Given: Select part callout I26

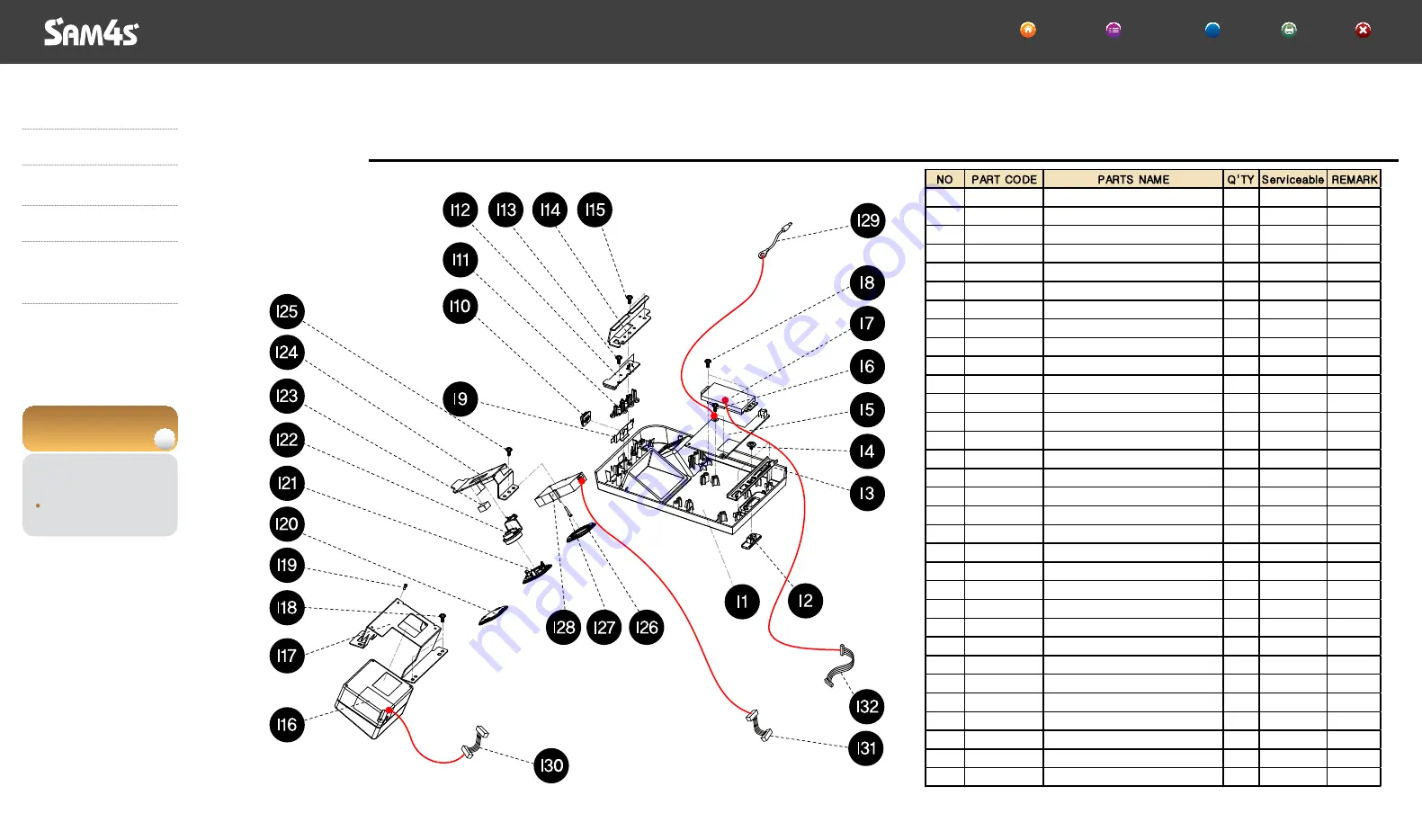Looking at the screenshot, I should coord(647,628).
